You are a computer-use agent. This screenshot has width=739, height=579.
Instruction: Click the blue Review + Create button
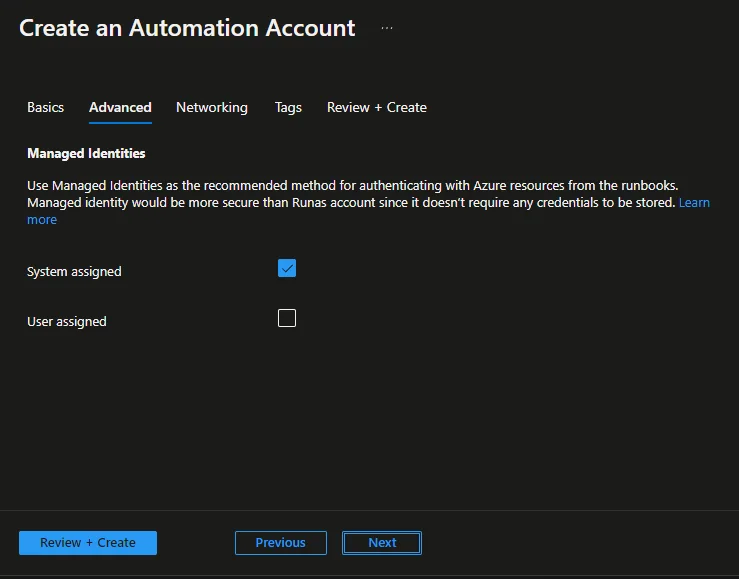[88, 543]
